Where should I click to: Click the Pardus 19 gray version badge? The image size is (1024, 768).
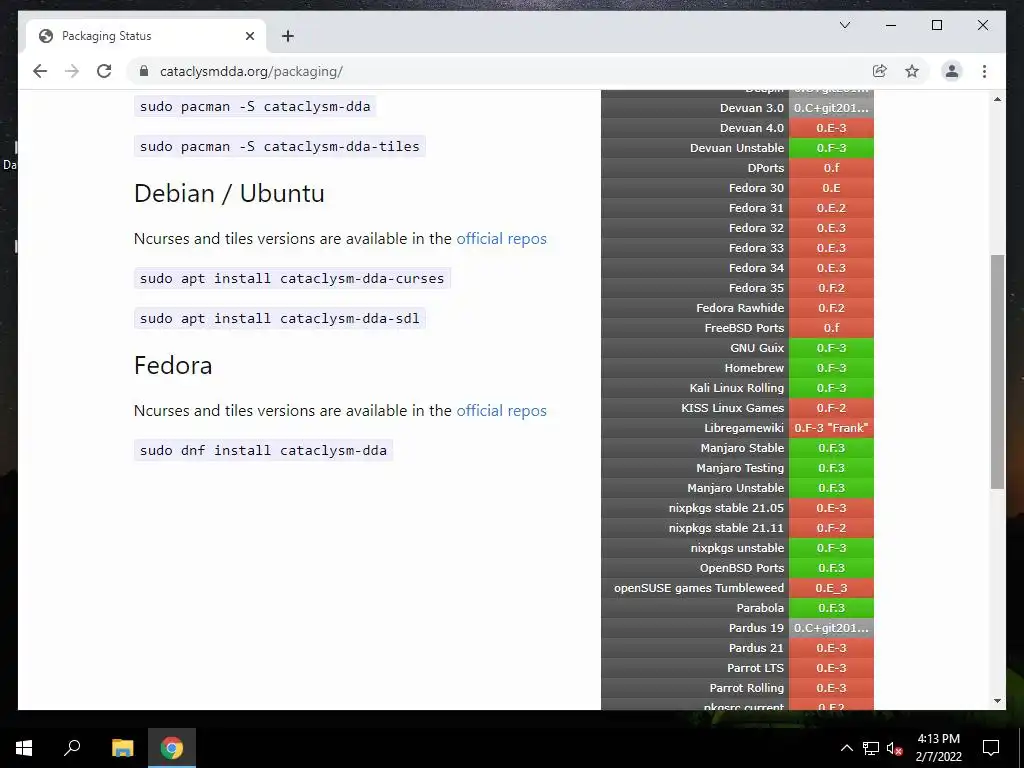[x=831, y=628]
